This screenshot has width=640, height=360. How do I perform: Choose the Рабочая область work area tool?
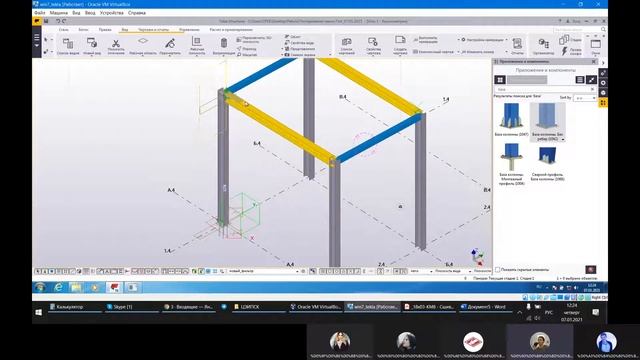pyautogui.click(x=143, y=46)
